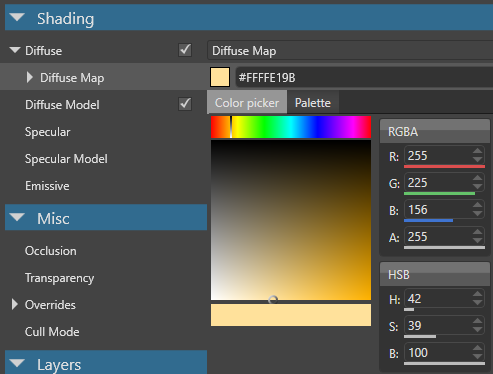The height and width of the screenshot is (374, 493).
Task: Click the S saturation value field
Action: point(438,326)
